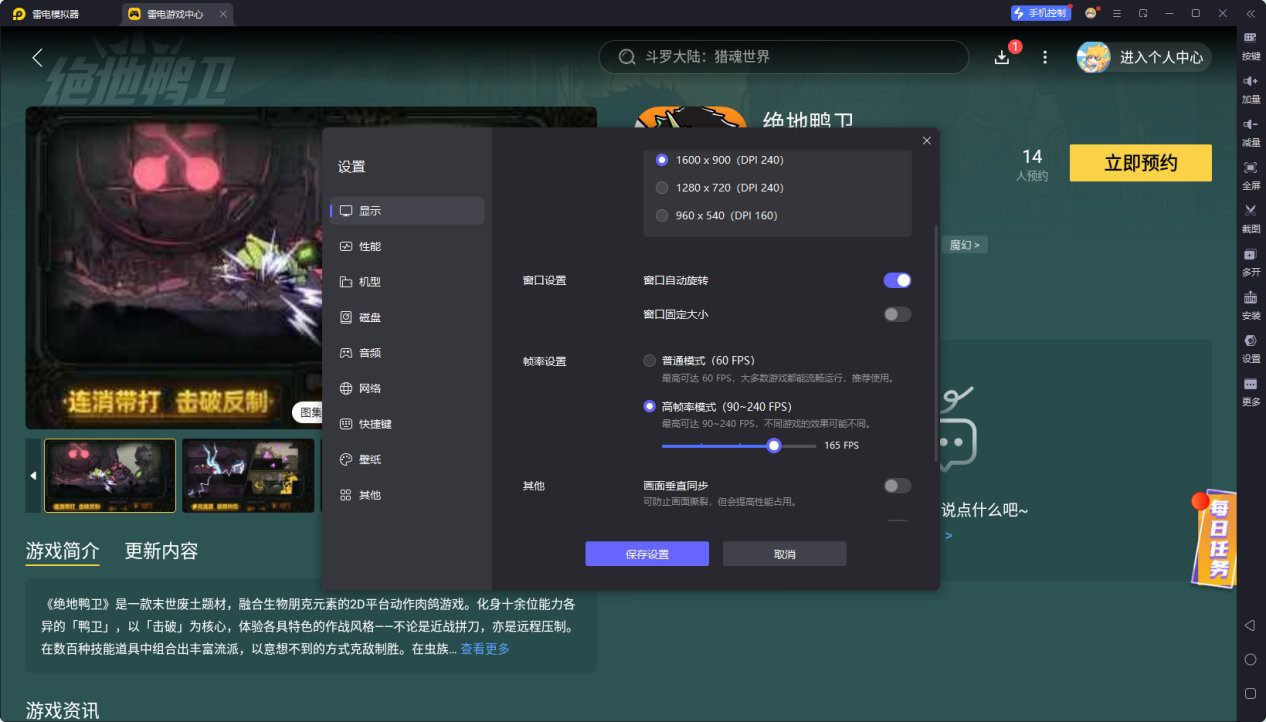Collapse the sidebar with double-chevron icon
The height and width of the screenshot is (722, 1266).
(x=1250, y=13)
